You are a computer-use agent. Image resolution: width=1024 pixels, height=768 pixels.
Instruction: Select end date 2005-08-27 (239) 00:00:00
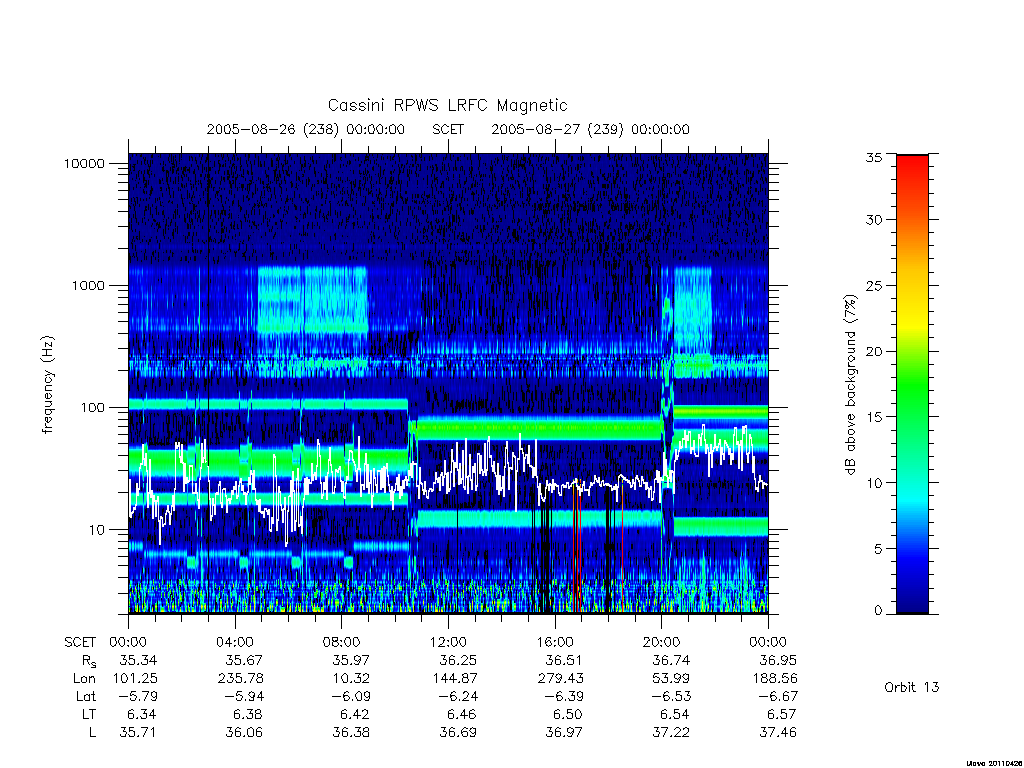point(590,129)
